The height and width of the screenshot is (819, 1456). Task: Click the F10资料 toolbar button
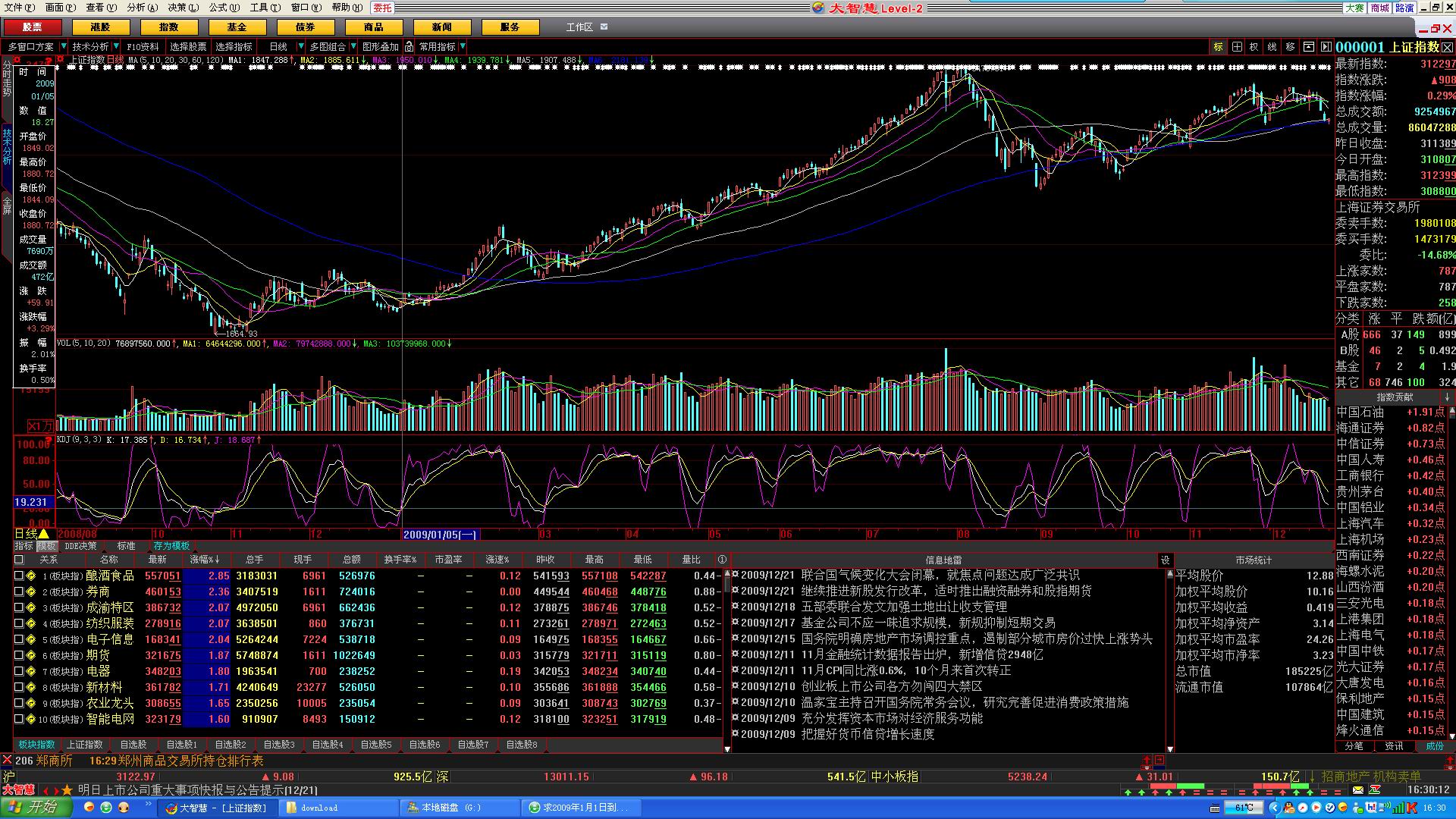coord(143,47)
